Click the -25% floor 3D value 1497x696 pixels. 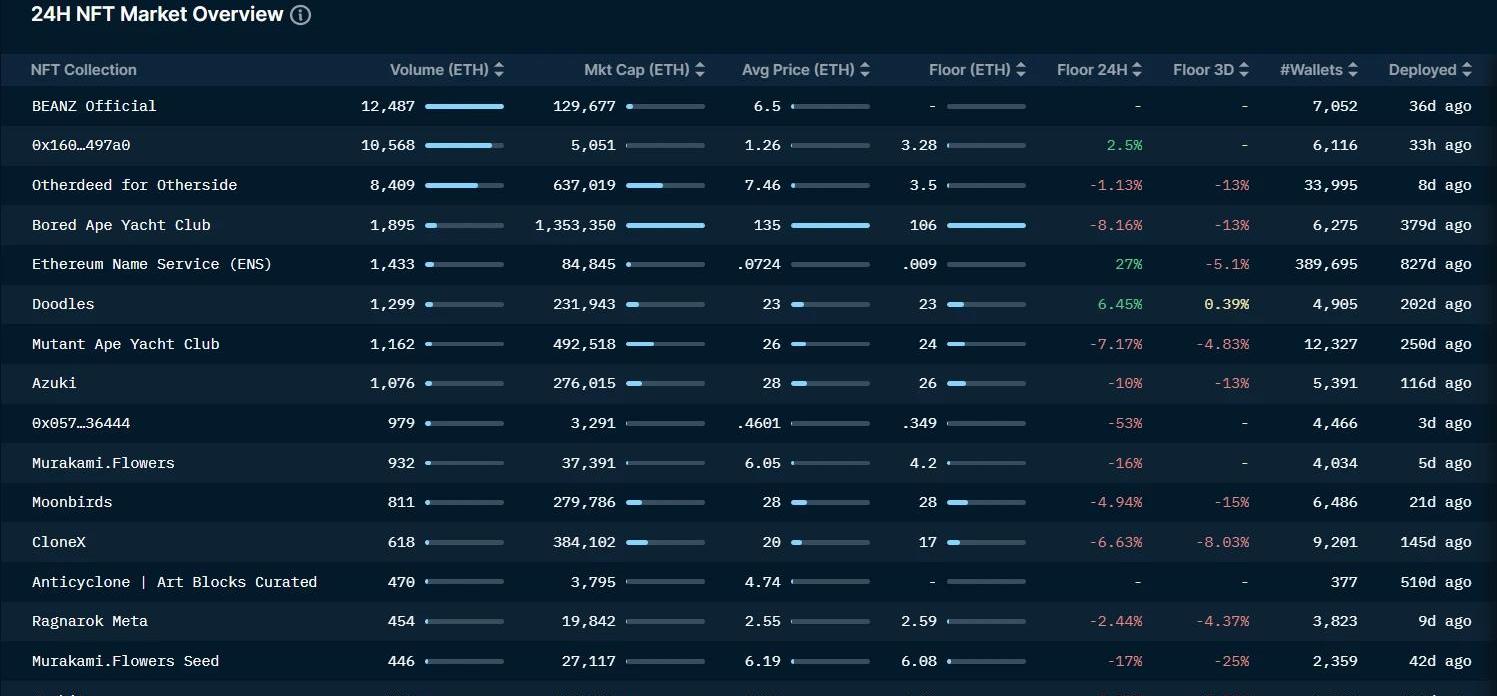click(1232, 661)
